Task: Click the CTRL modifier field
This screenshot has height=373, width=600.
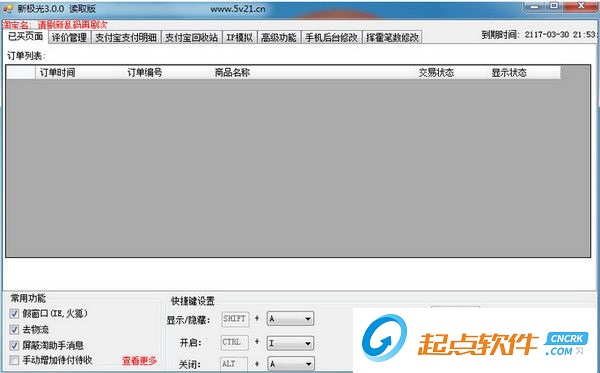Action: click(x=235, y=342)
